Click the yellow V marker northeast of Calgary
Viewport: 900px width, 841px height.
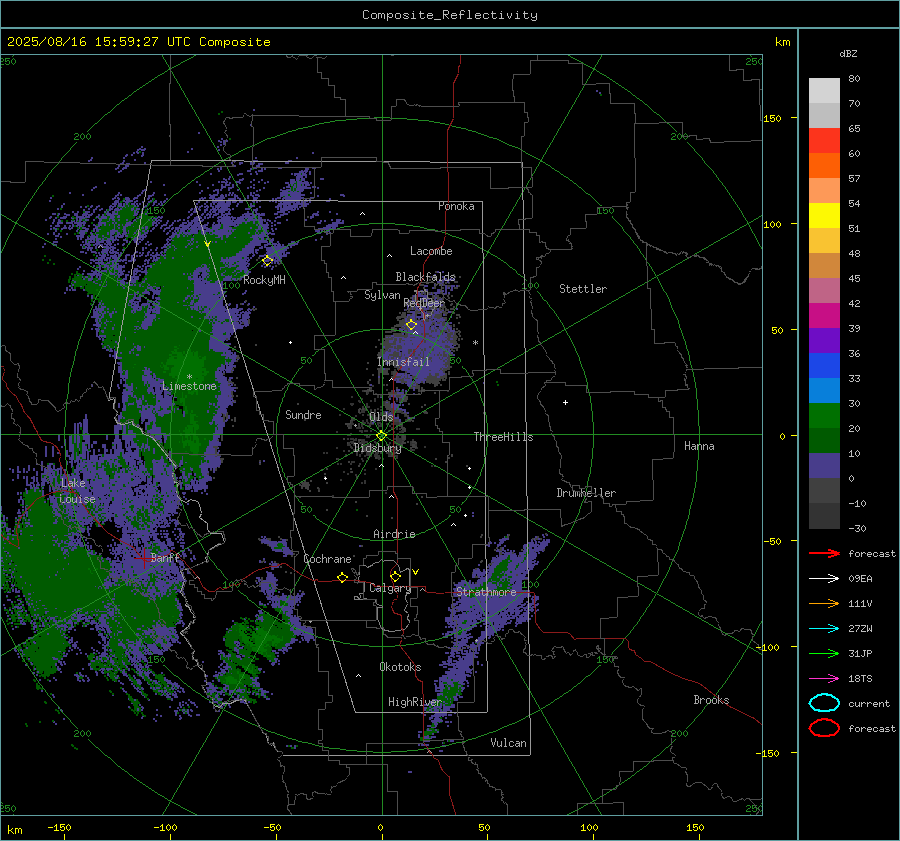pyautogui.click(x=416, y=572)
